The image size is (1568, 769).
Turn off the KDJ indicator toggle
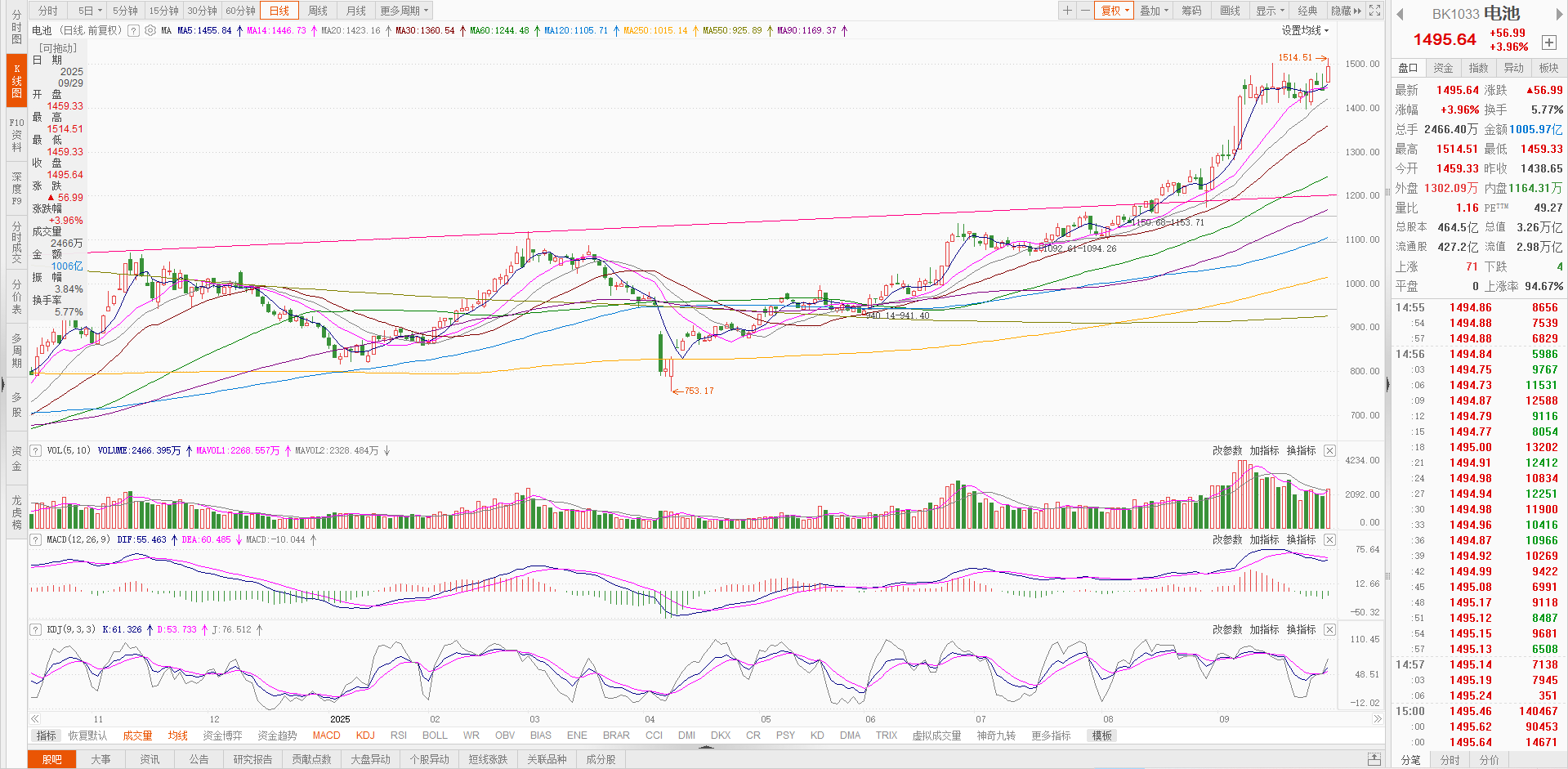[x=365, y=735]
